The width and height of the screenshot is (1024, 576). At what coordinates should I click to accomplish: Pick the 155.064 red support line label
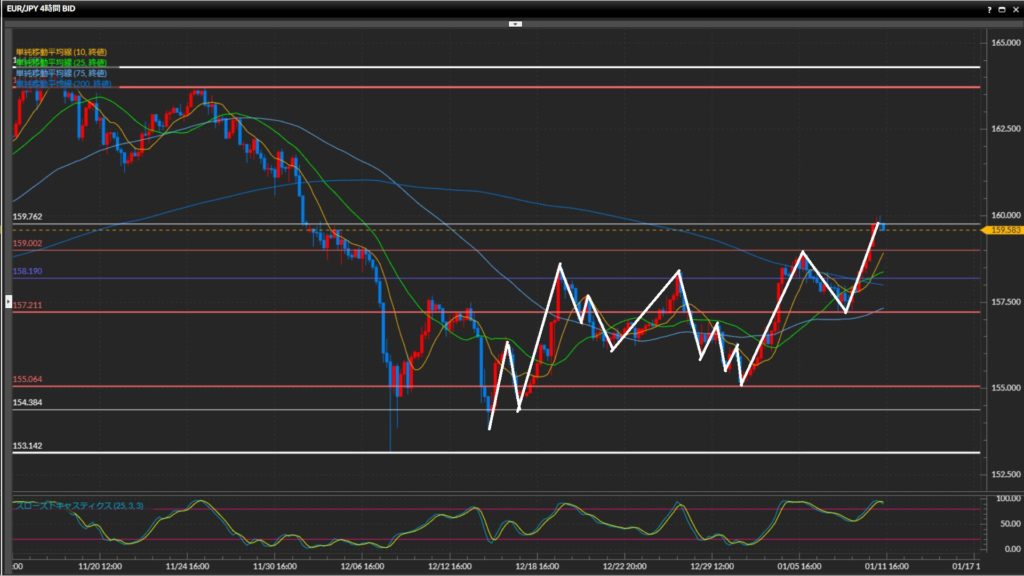click(x=27, y=380)
